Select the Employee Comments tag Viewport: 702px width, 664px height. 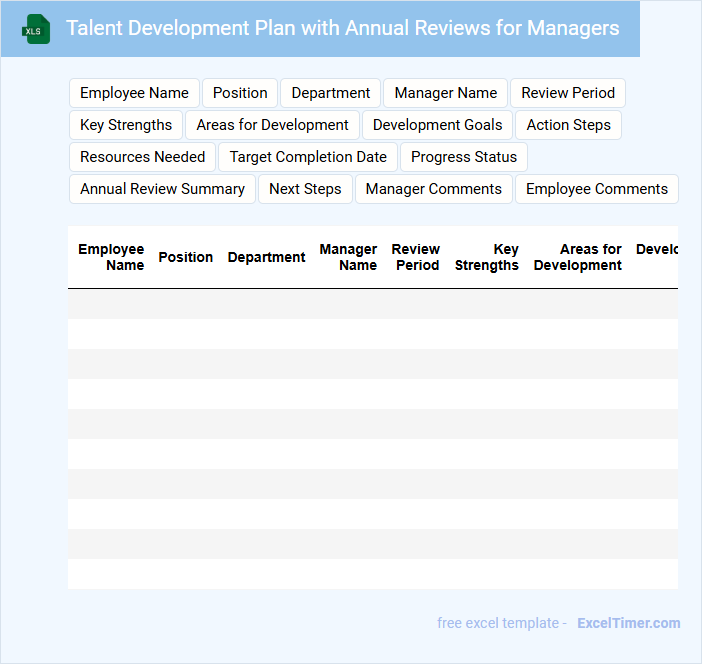pyautogui.click(x=596, y=189)
